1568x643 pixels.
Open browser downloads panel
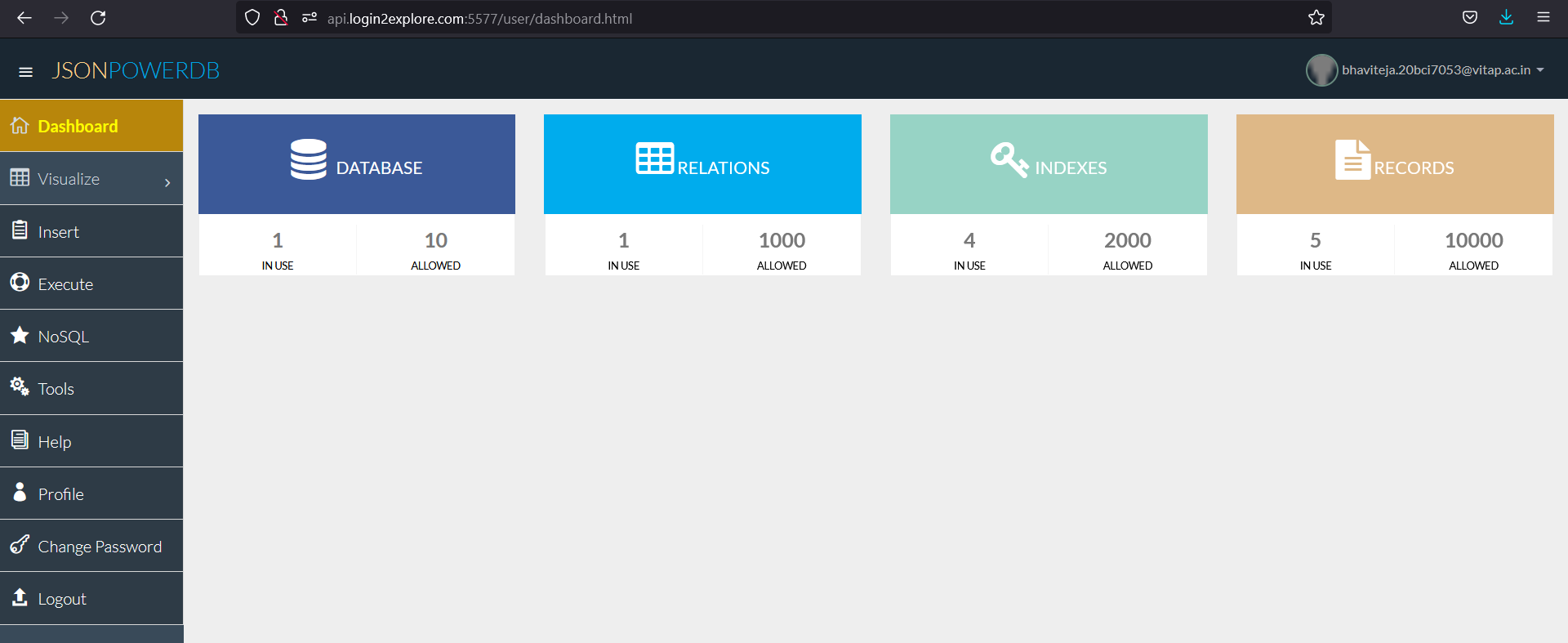point(1506,17)
